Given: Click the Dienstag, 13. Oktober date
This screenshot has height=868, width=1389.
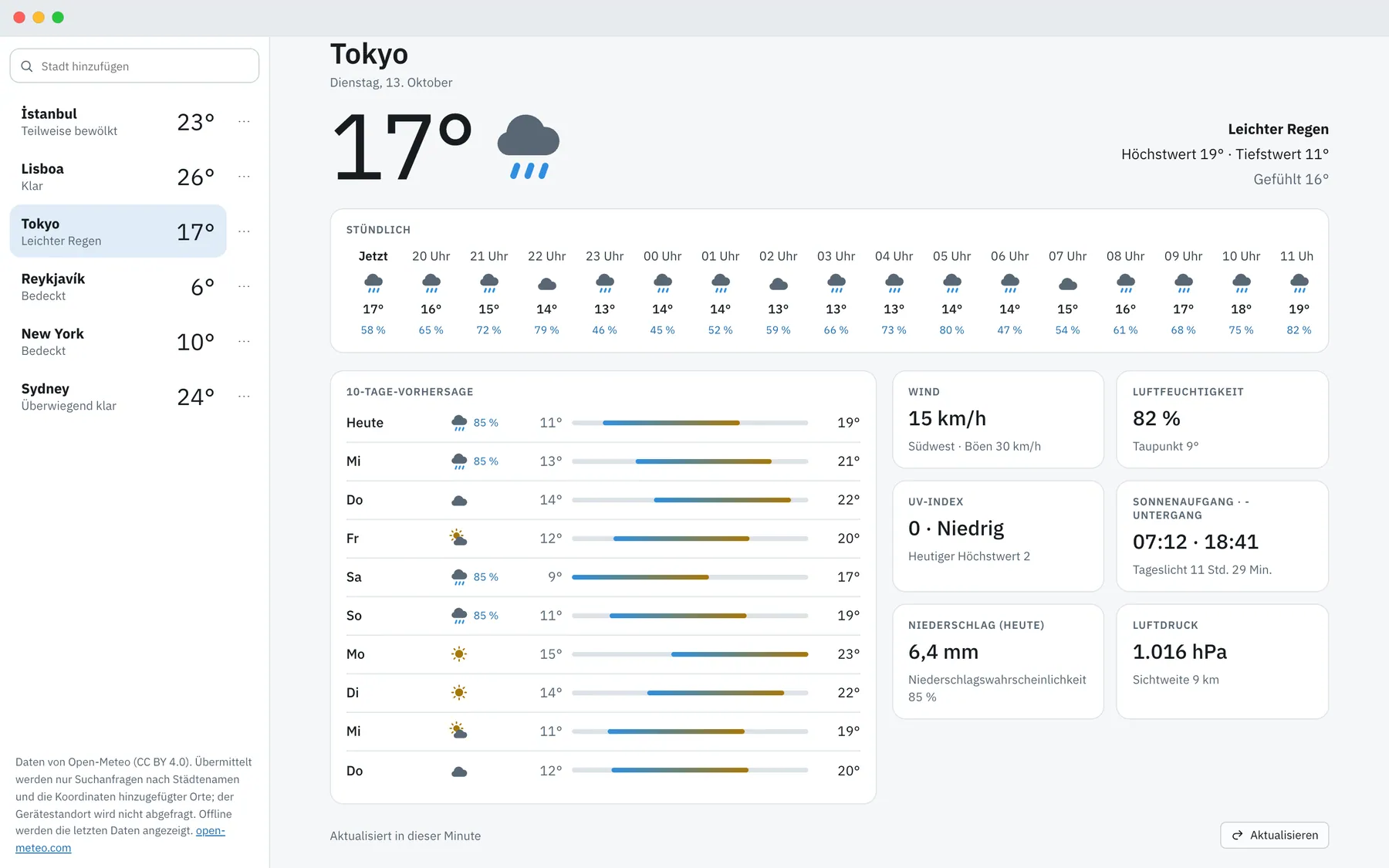Looking at the screenshot, I should 391,83.
